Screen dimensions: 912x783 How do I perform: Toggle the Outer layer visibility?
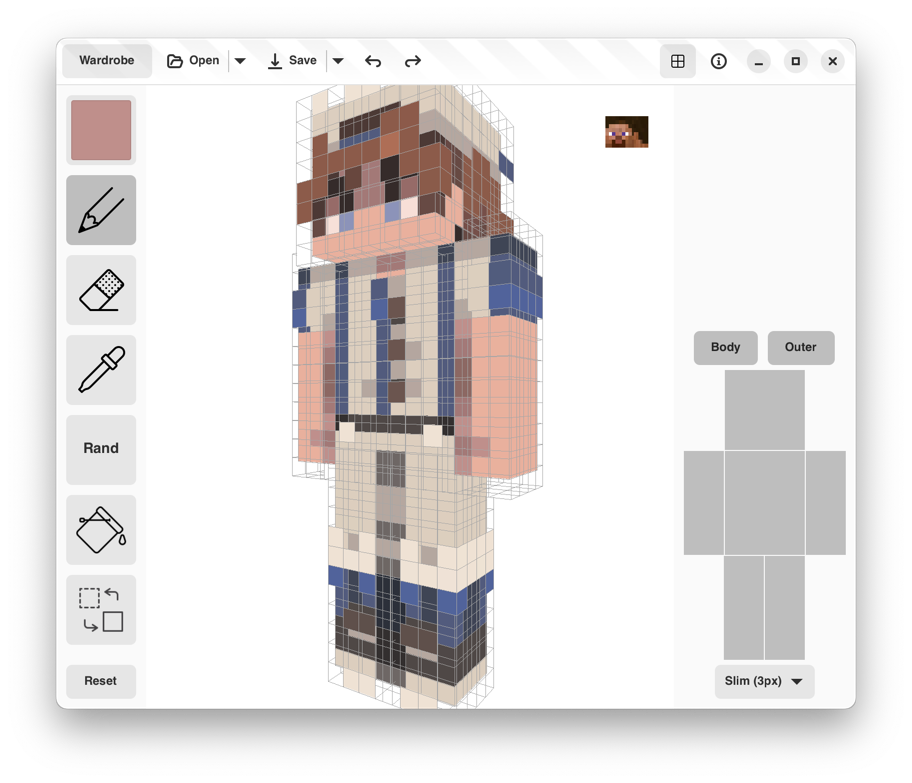point(801,347)
